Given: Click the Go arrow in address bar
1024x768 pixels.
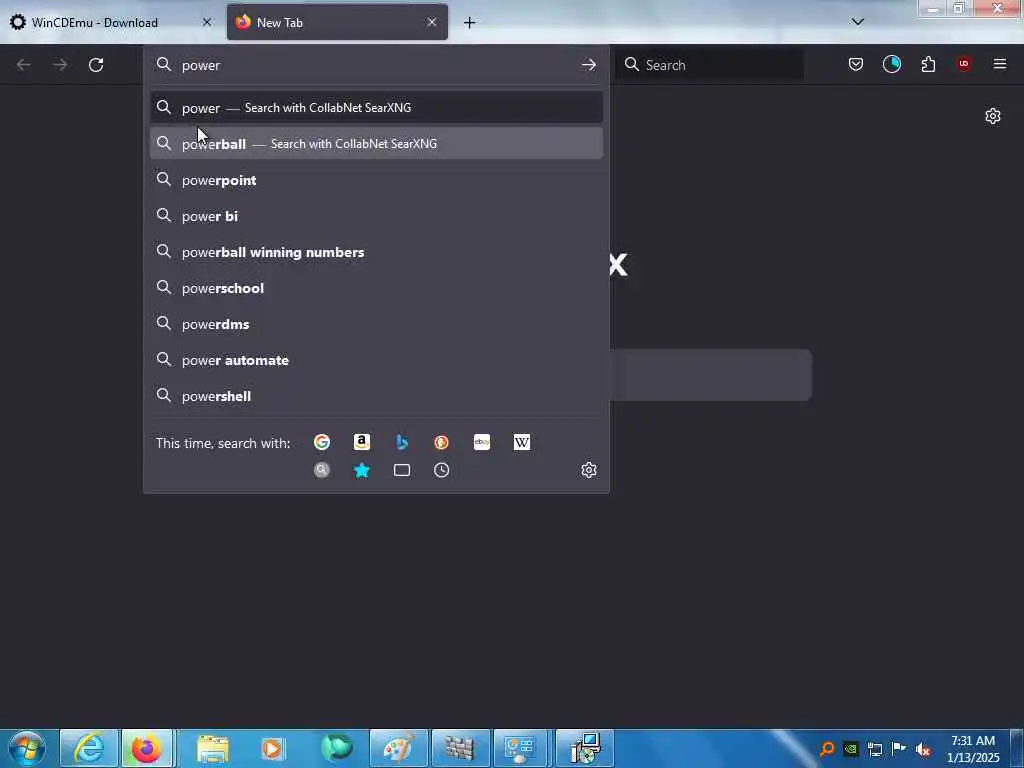Looking at the screenshot, I should (x=588, y=65).
